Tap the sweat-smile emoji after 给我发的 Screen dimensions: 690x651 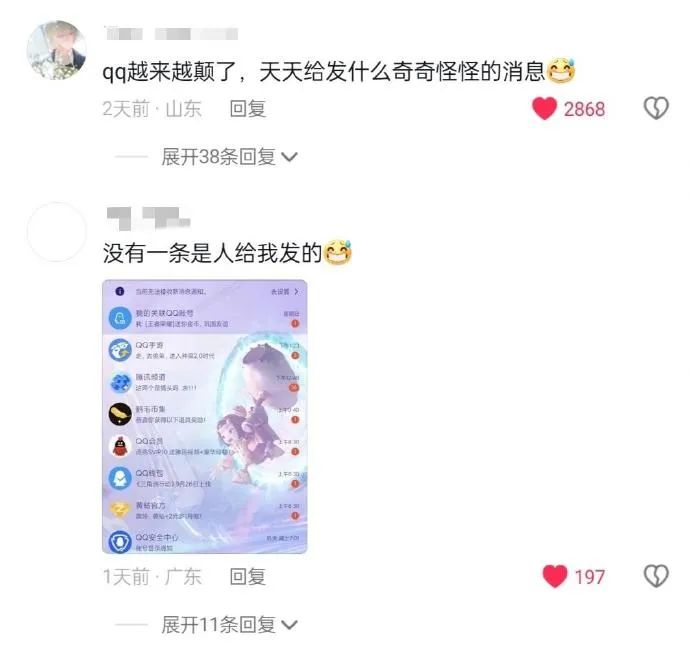coord(338,252)
